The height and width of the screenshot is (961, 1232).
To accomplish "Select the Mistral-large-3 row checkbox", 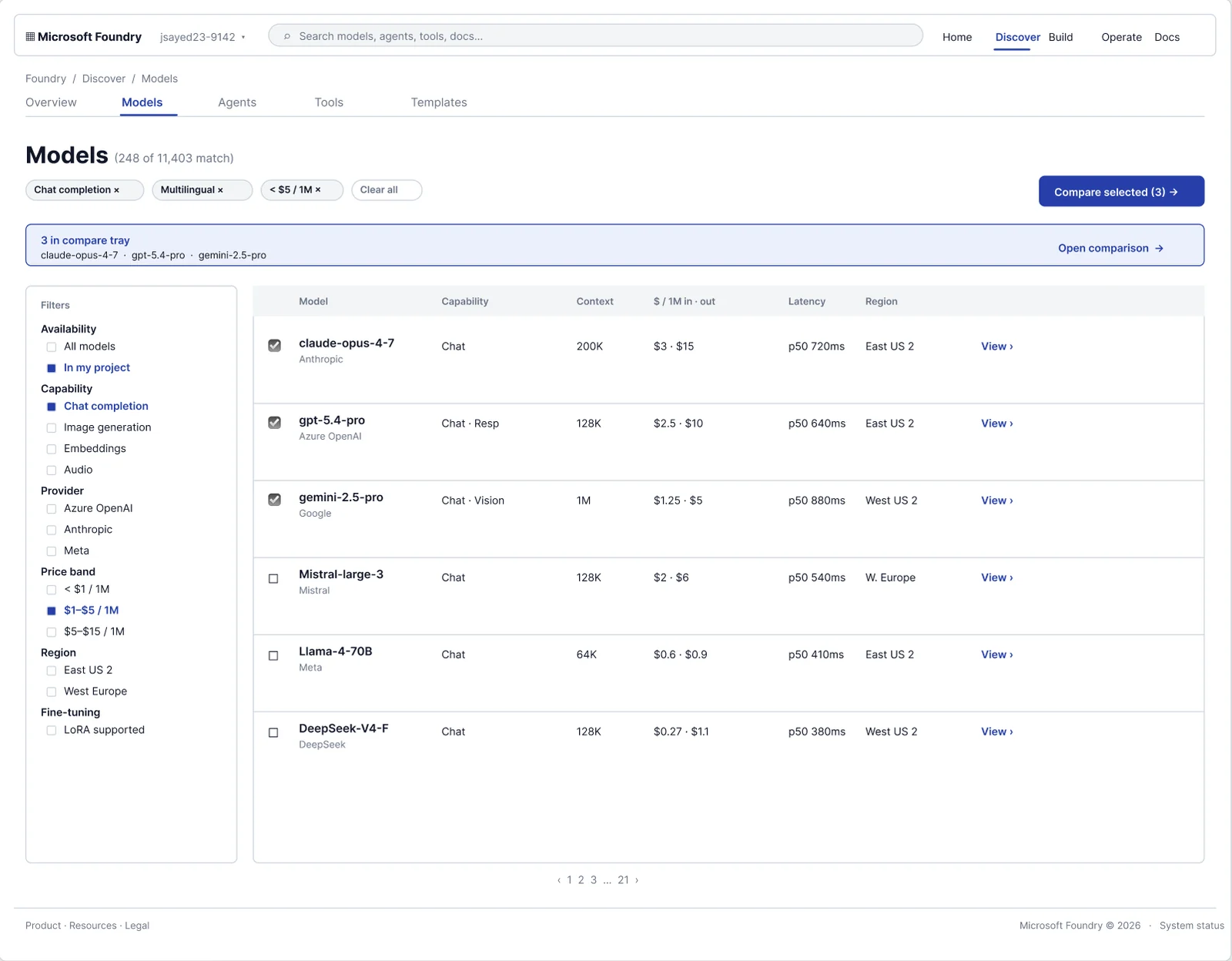I will [273, 578].
